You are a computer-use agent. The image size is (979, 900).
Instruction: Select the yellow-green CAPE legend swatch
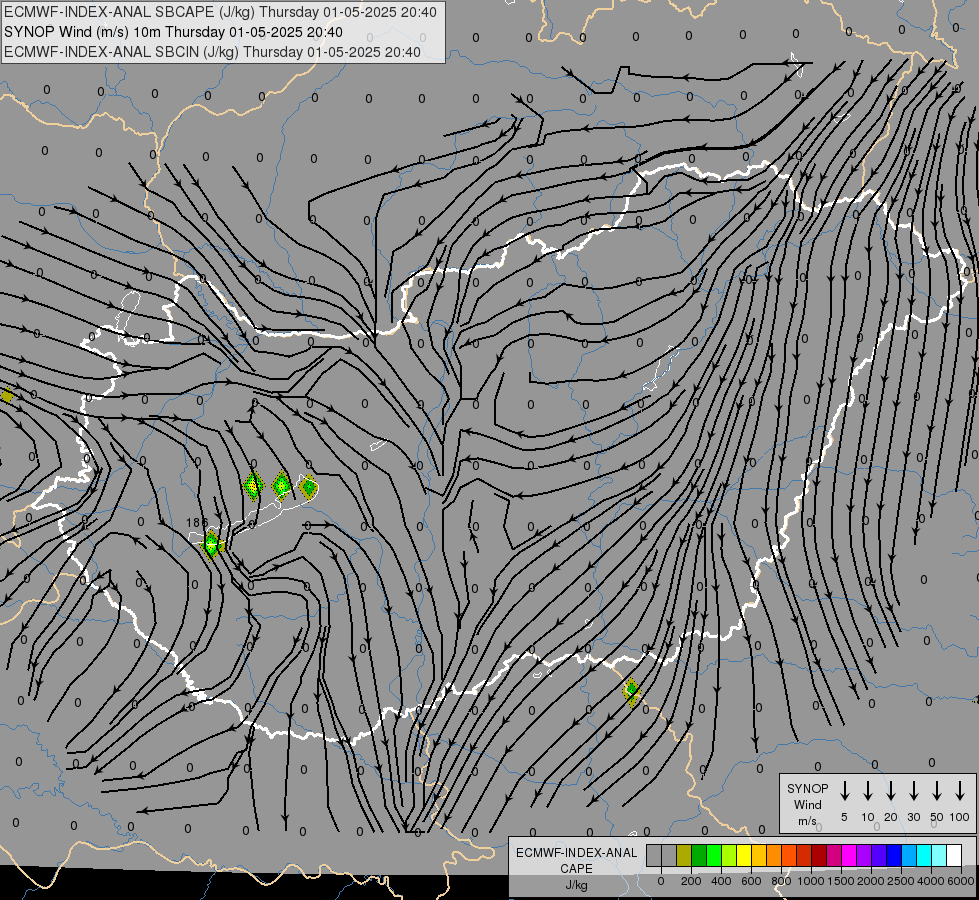(729, 855)
